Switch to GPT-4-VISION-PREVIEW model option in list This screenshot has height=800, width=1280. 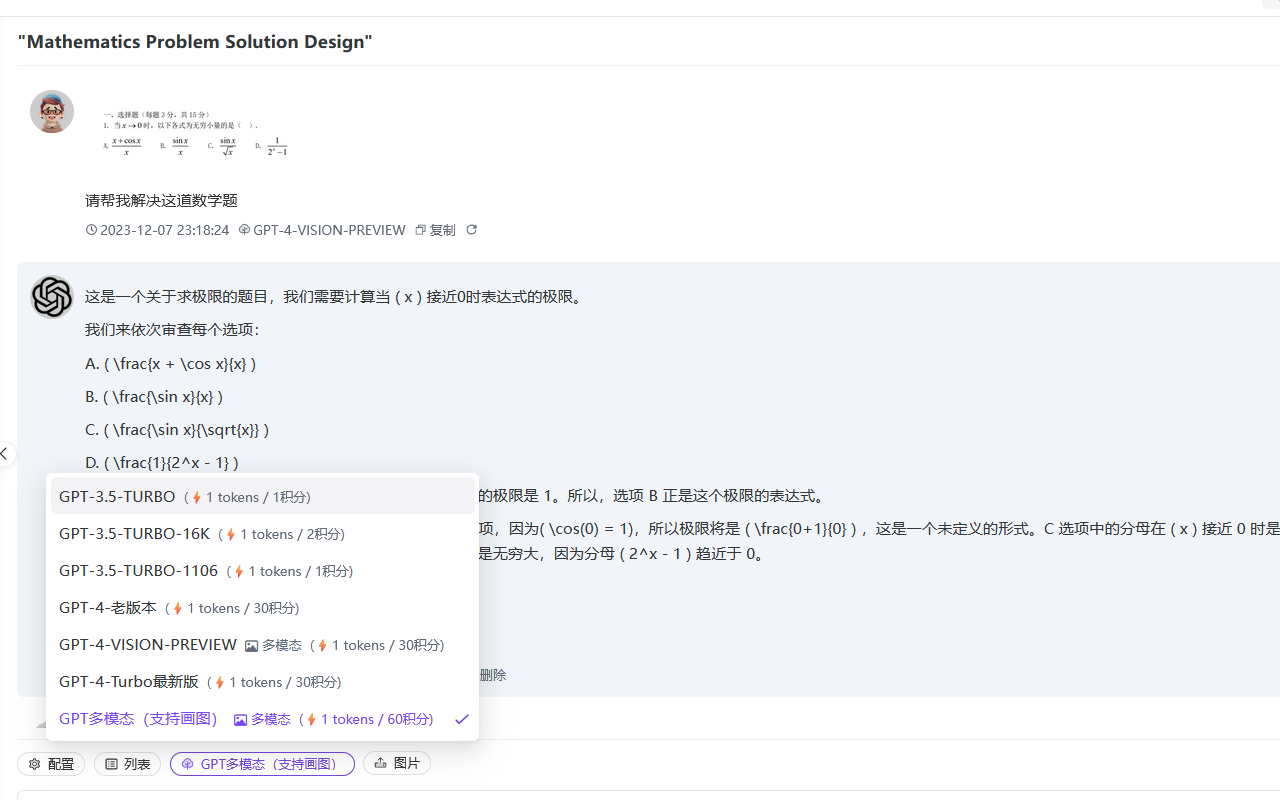pos(263,645)
